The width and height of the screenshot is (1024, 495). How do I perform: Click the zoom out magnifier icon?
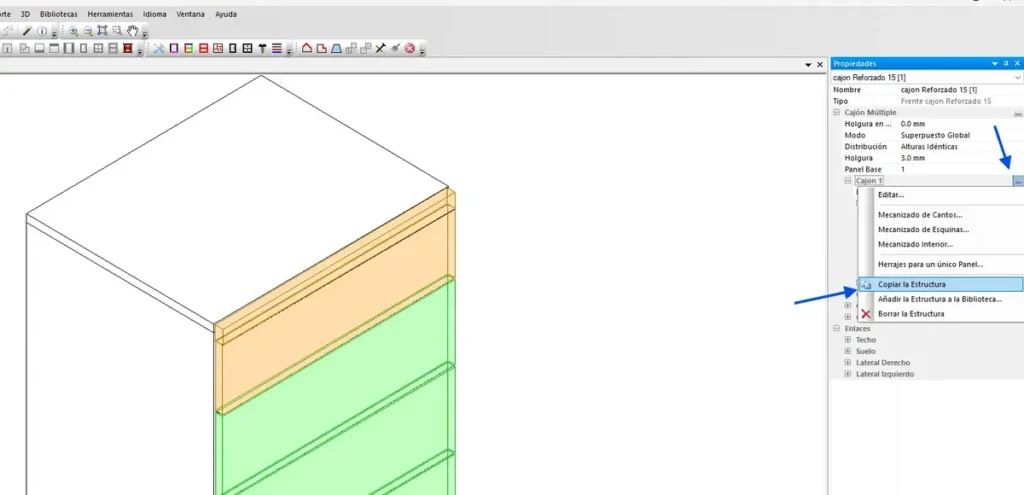point(88,31)
